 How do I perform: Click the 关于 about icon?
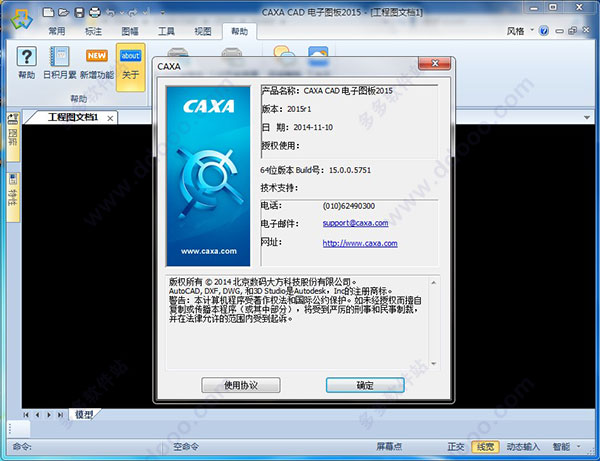[x=130, y=67]
